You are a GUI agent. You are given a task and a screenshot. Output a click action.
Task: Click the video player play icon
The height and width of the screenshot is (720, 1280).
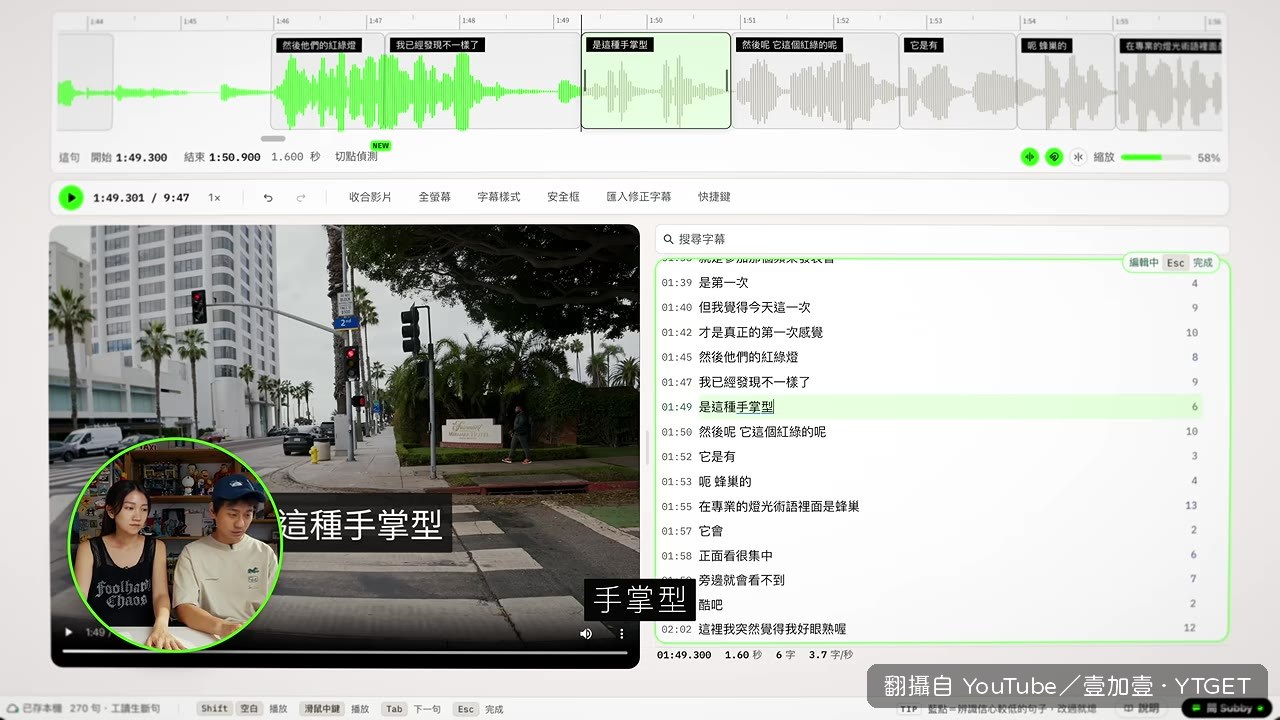tap(69, 633)
